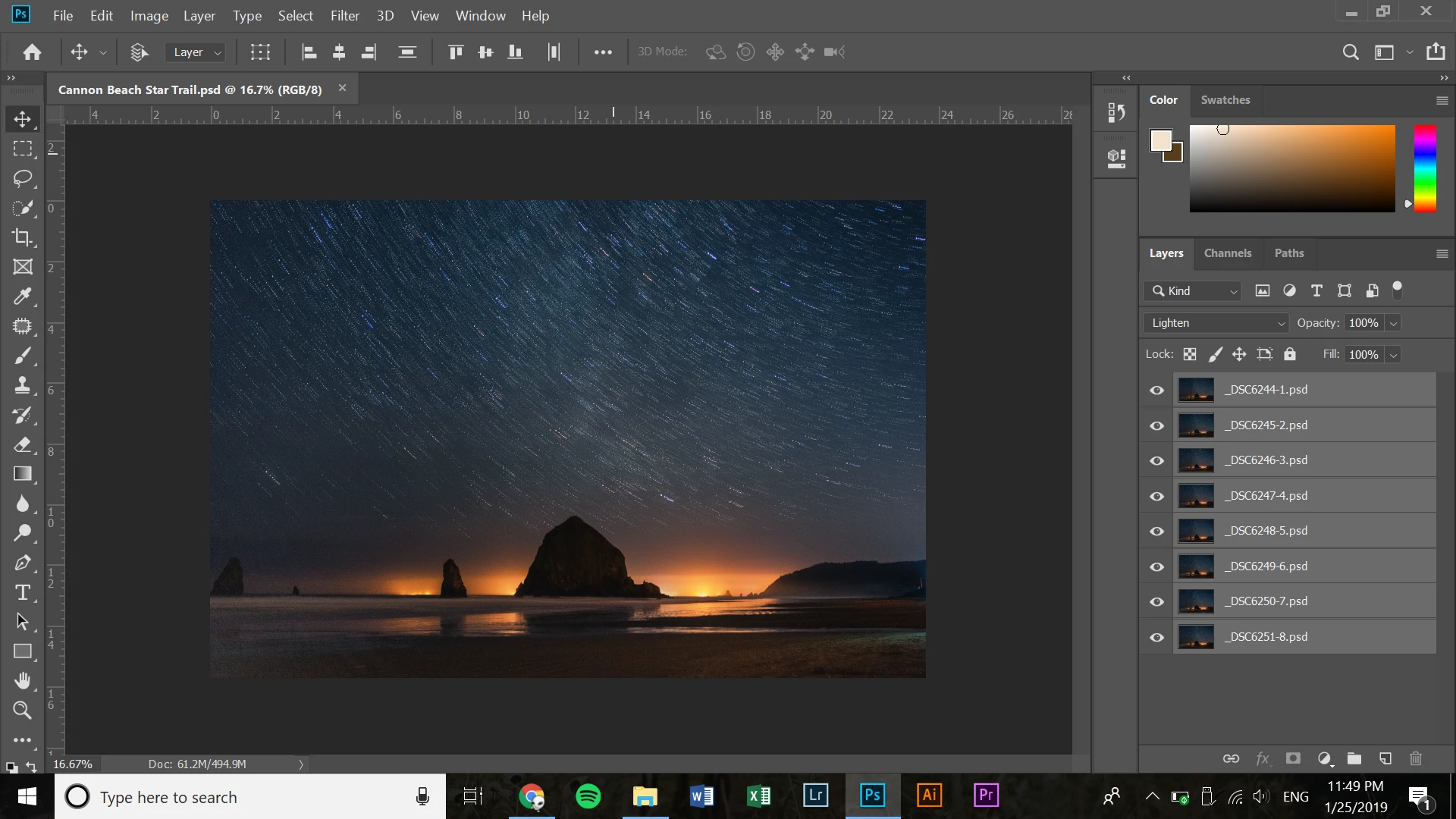The image size is (1456, 819).
Task: Select the Lasso tool
Action: (x=23, y=178)
